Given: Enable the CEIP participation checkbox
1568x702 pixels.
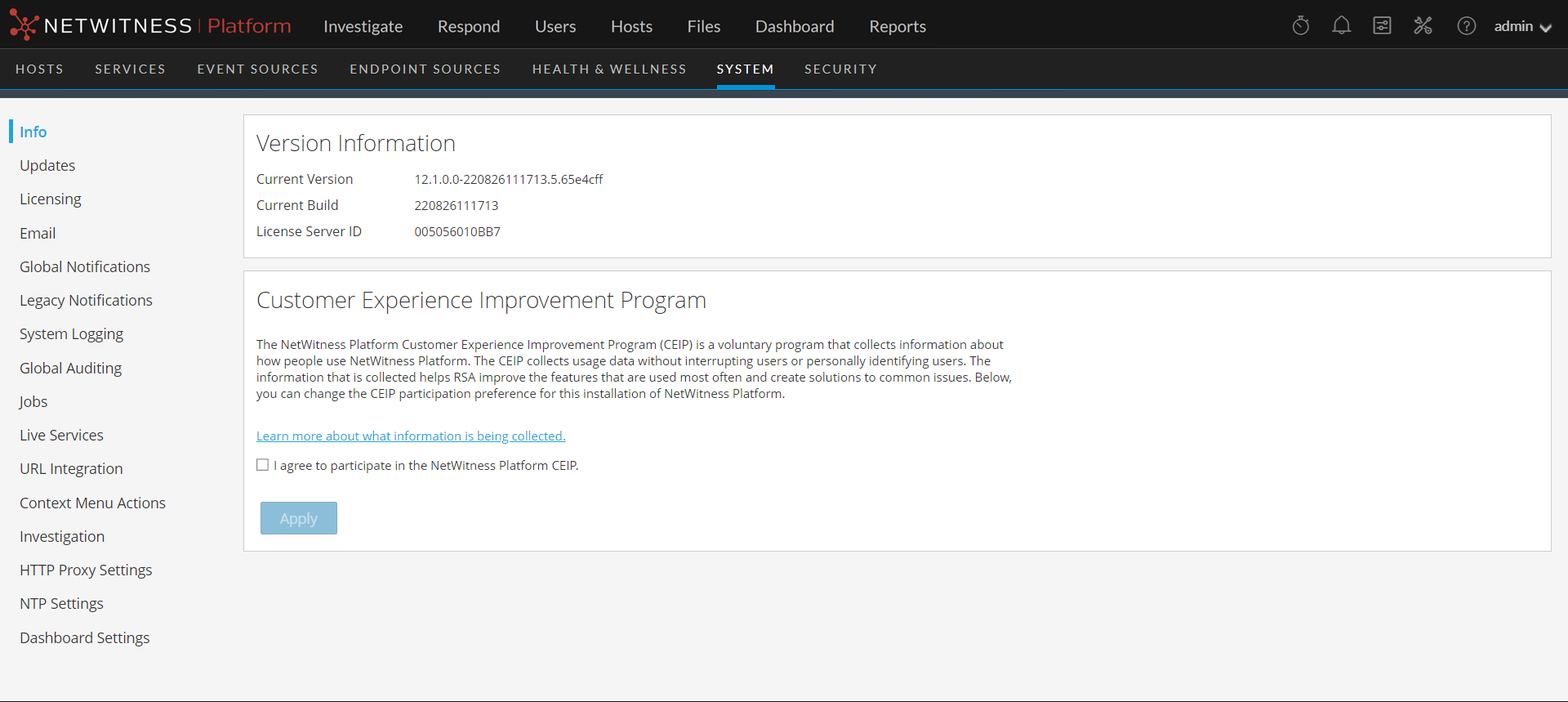Looking at the screenshot, I should point(263,465).
